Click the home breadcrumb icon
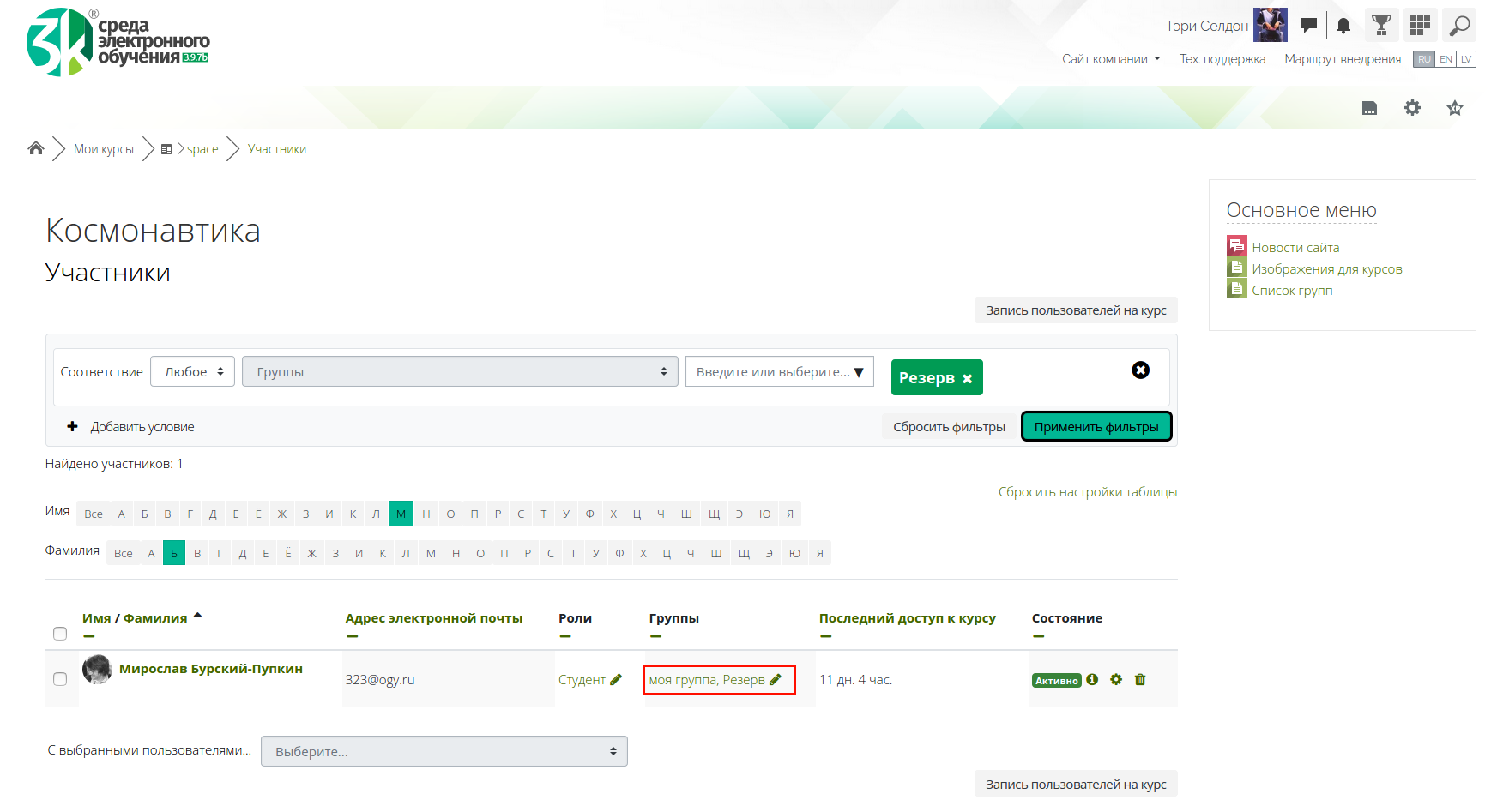 click(36, 148)
